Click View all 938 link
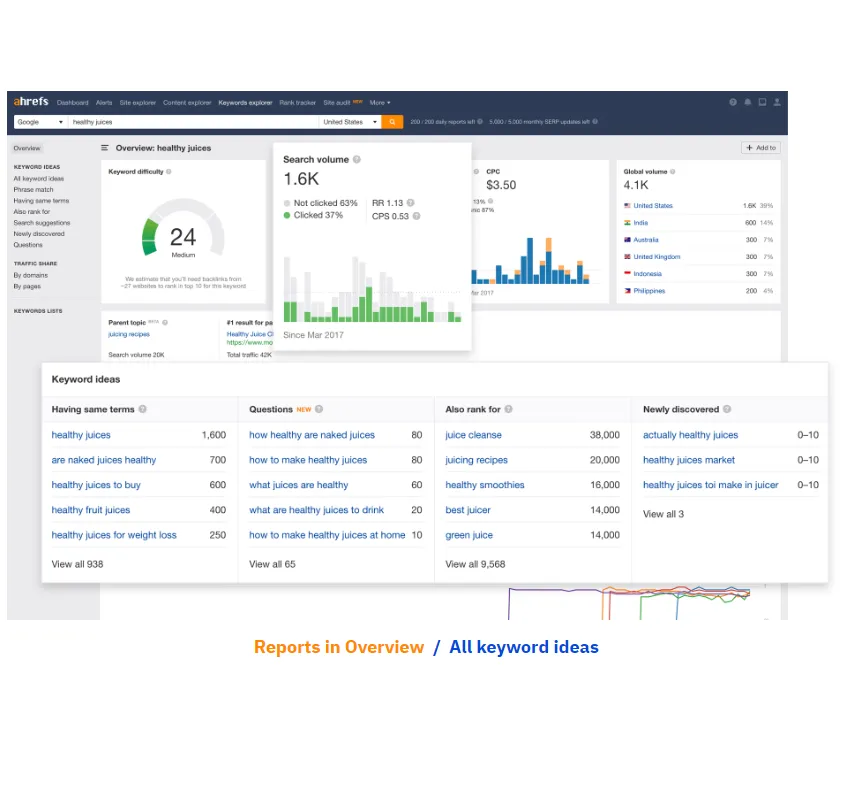 [77, 564]
